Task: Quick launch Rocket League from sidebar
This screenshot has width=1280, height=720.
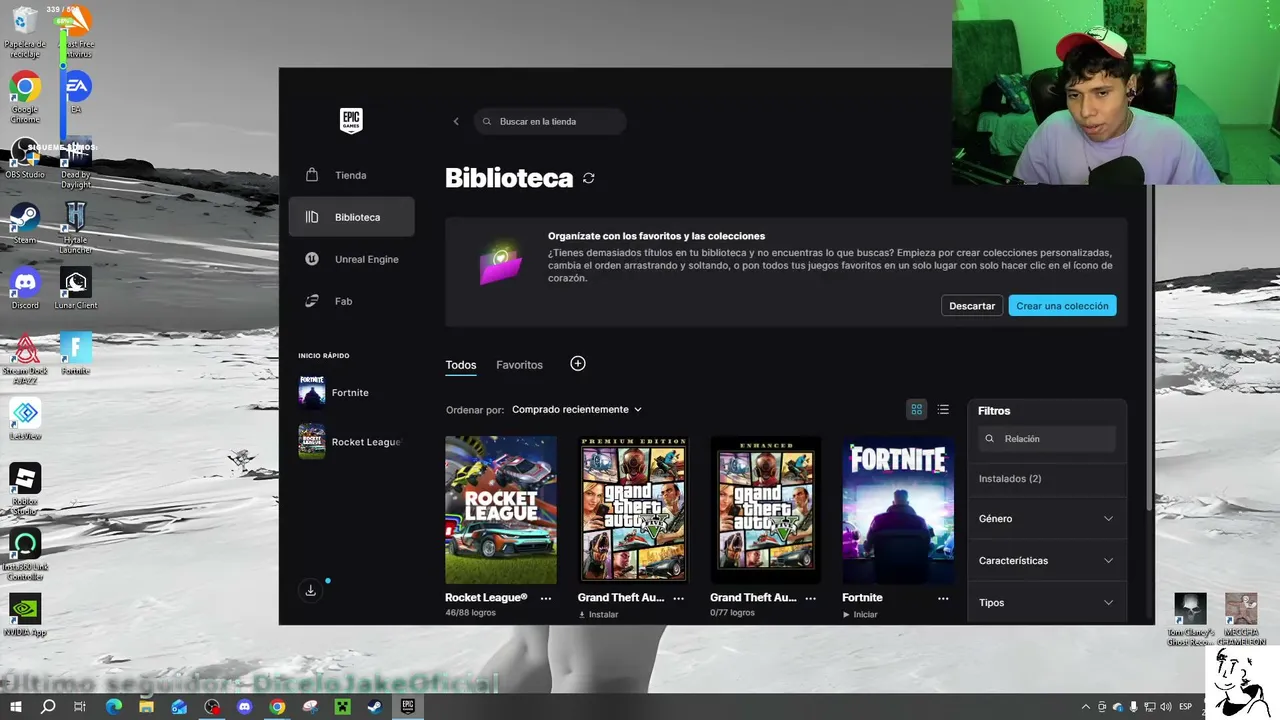Action: point(351,442)
